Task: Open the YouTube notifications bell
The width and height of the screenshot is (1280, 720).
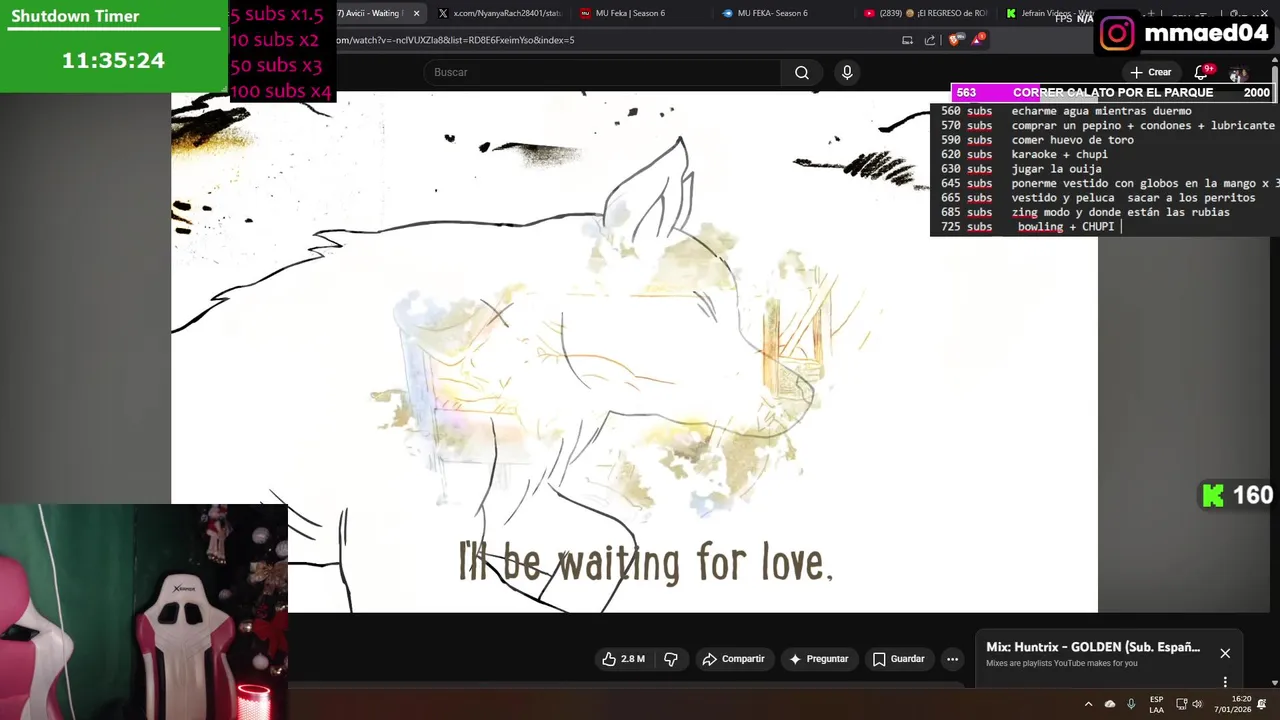Action: (x=1202, y=72)
